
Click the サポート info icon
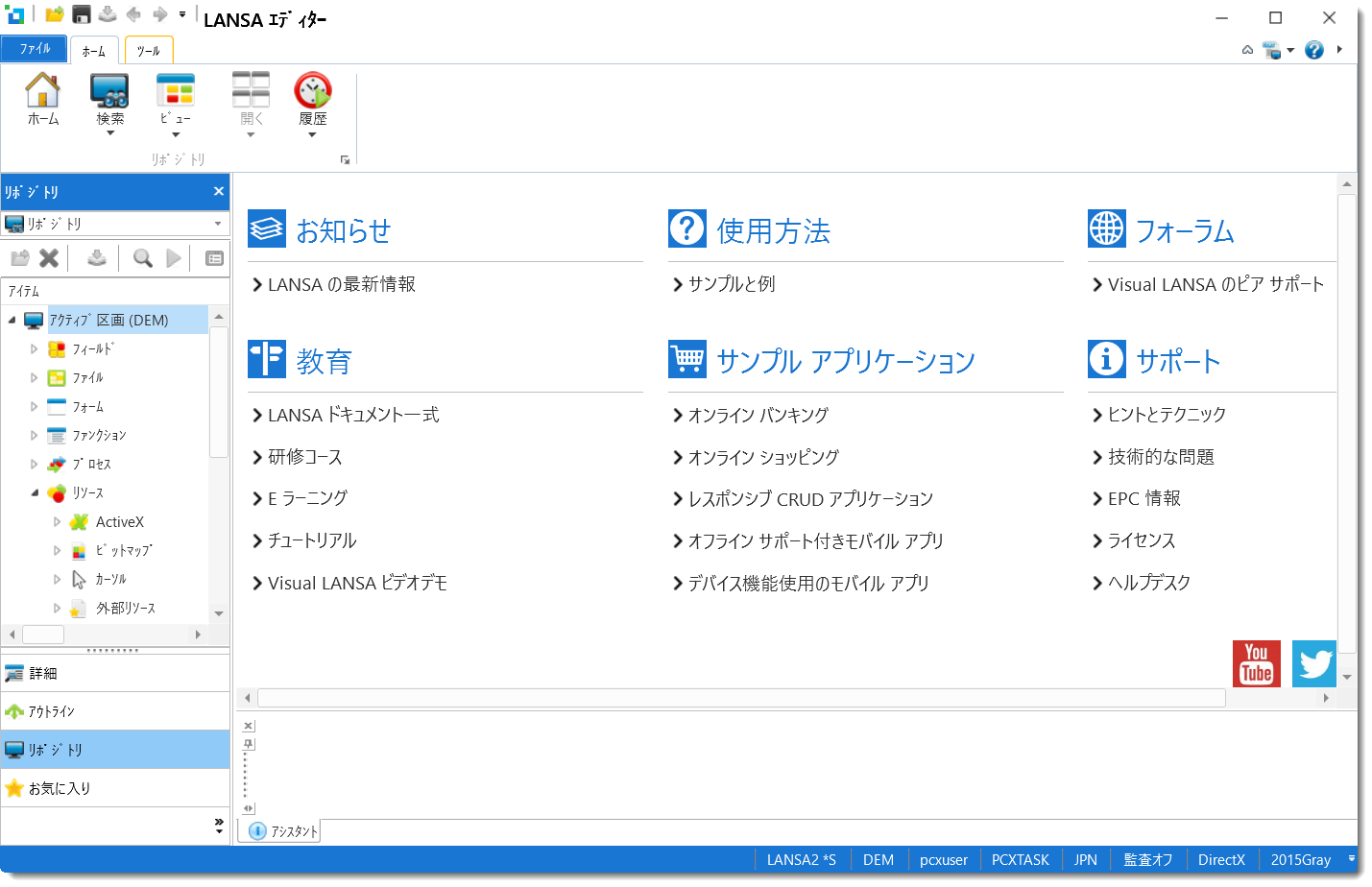coord(1107,359)
